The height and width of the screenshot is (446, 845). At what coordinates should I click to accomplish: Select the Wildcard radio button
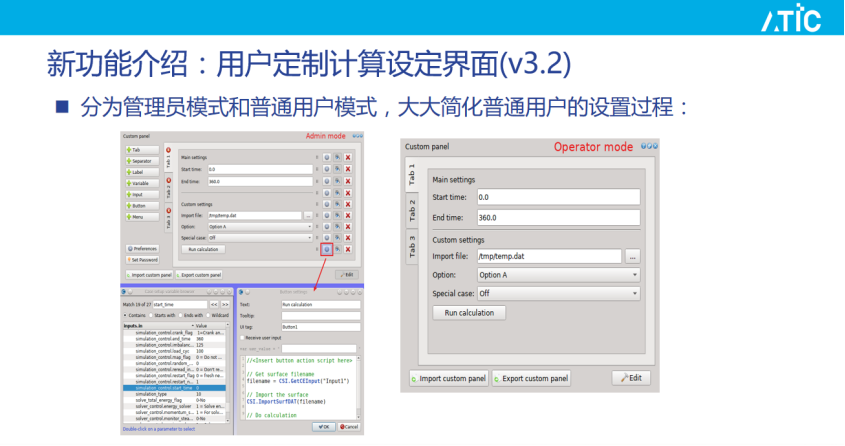209,315
